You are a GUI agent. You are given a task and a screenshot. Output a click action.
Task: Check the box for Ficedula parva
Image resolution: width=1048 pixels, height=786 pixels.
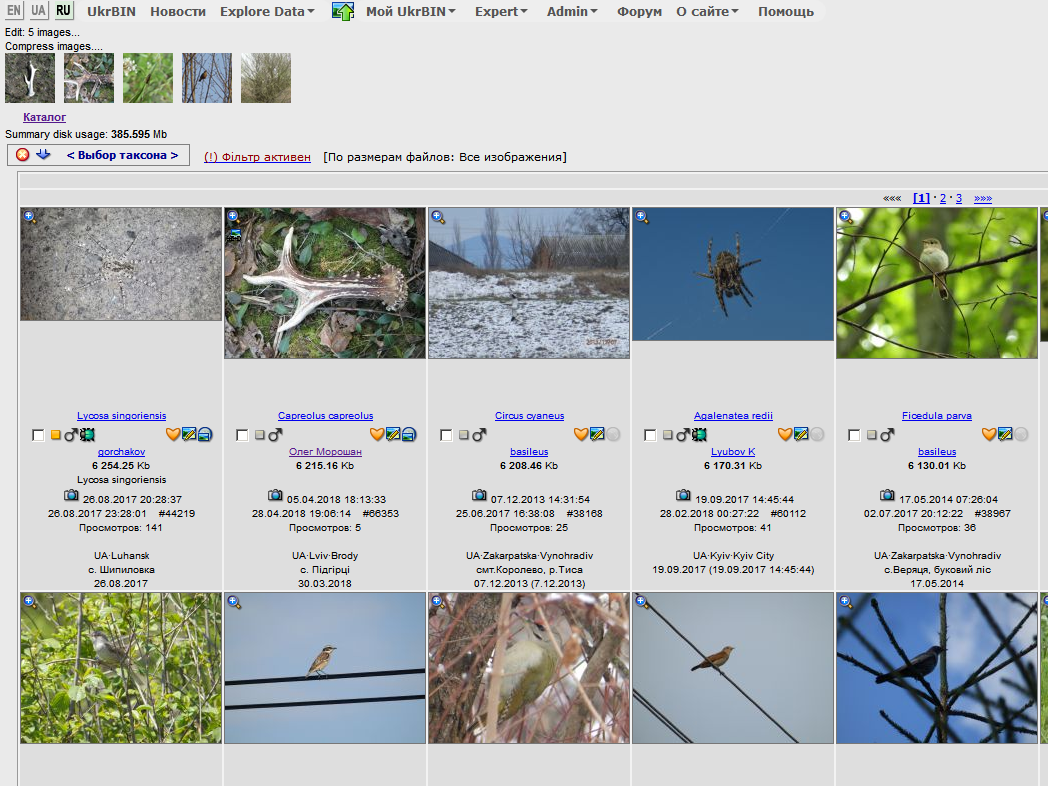(x=854, y=435)
